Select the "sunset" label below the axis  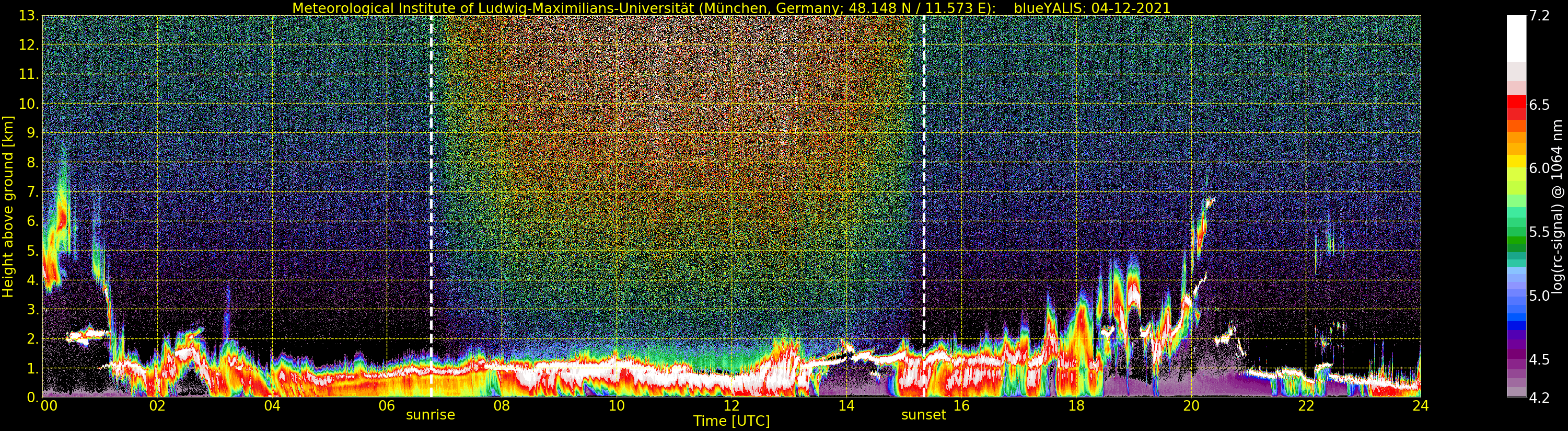(923, 415)
